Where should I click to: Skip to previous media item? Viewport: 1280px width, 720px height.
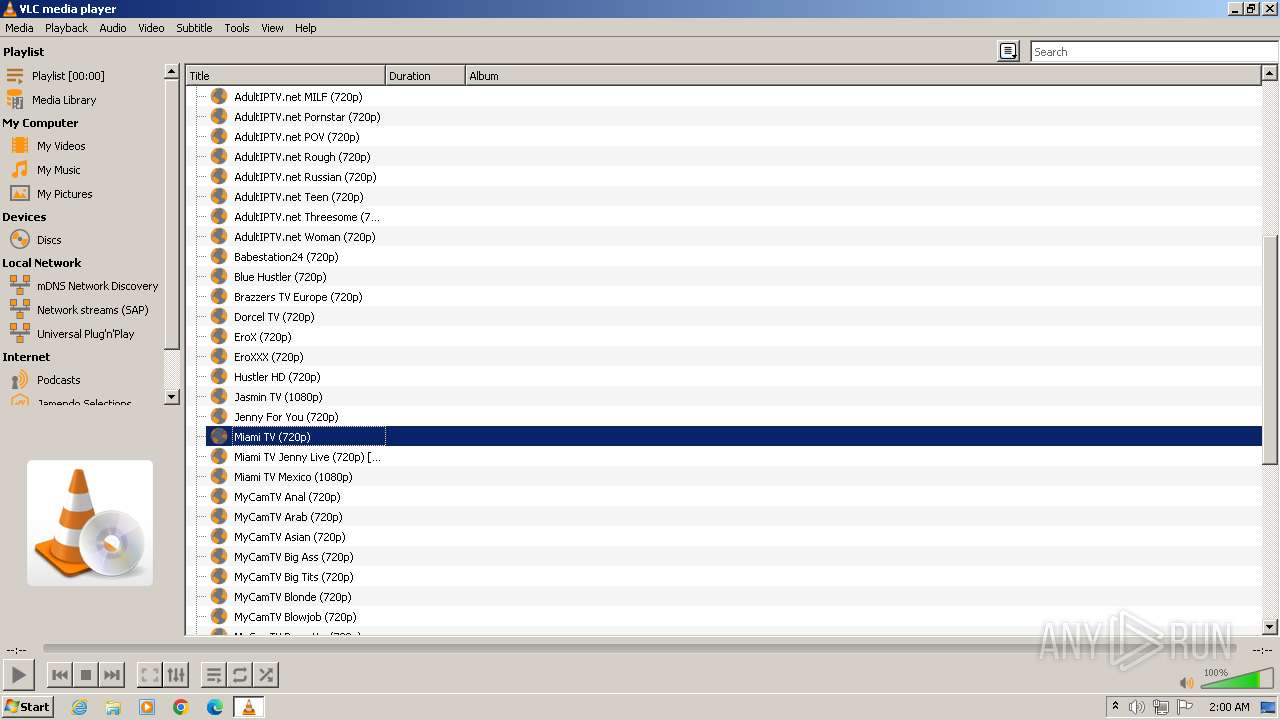[x=60, y=675]
